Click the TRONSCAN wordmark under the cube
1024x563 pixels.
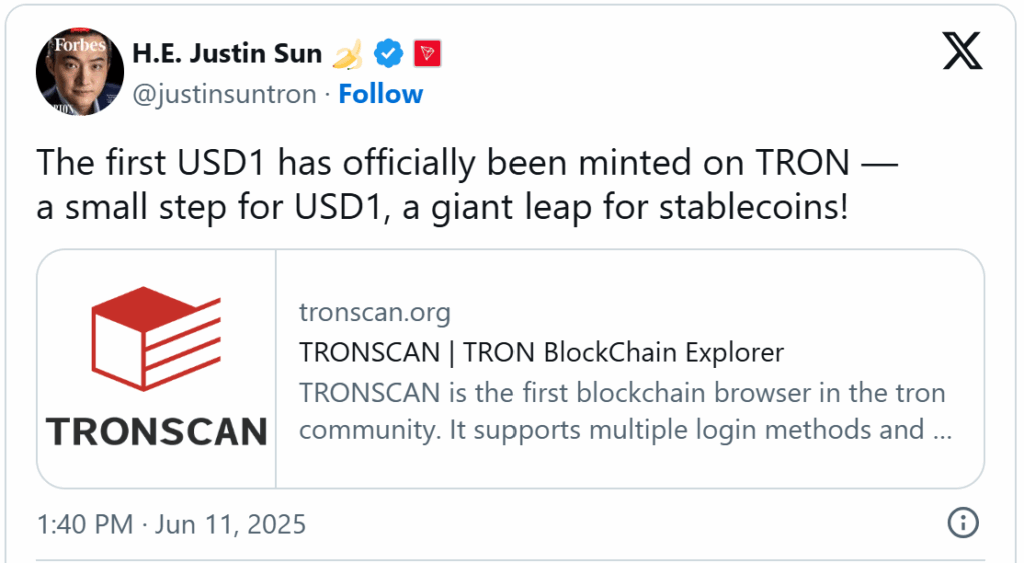(x=156, y=431)
